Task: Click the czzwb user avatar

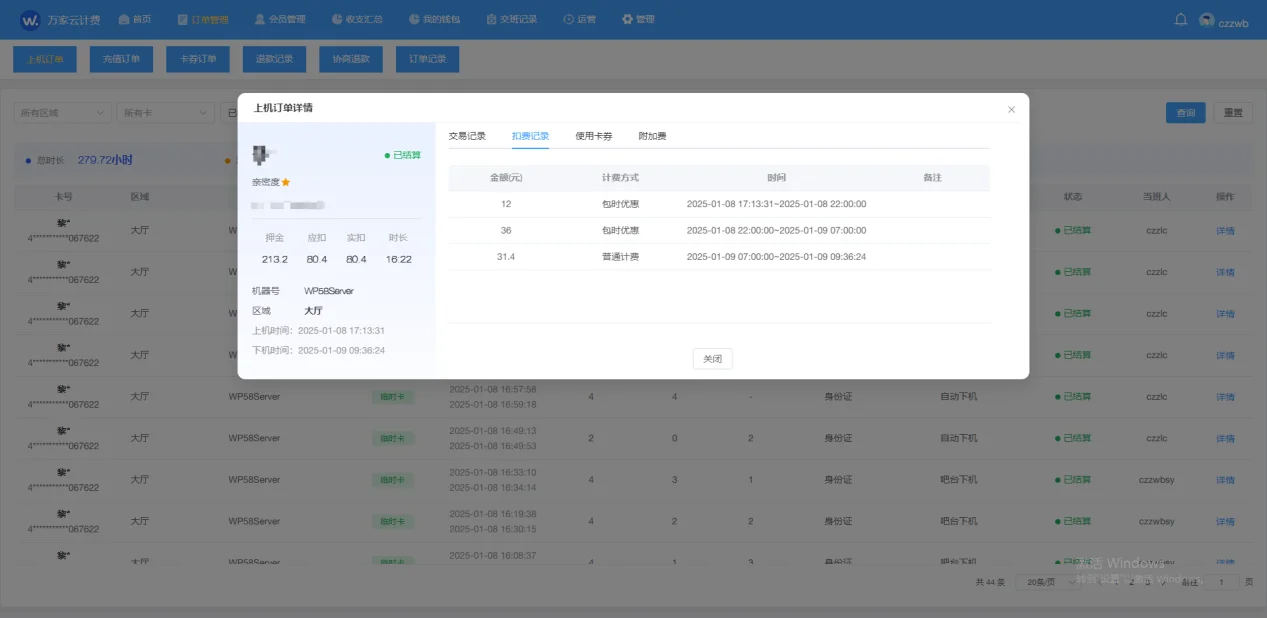Action: click(x=1207, y=19)
